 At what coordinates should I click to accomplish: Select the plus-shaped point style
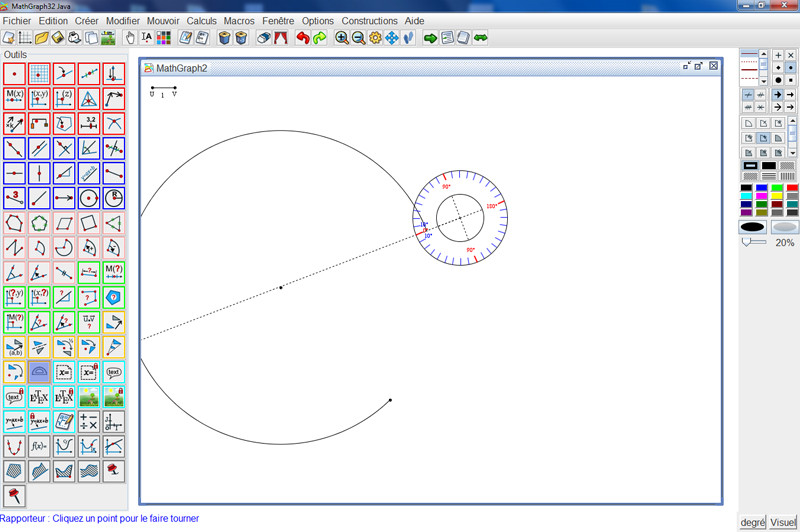[x=778, y=55]
